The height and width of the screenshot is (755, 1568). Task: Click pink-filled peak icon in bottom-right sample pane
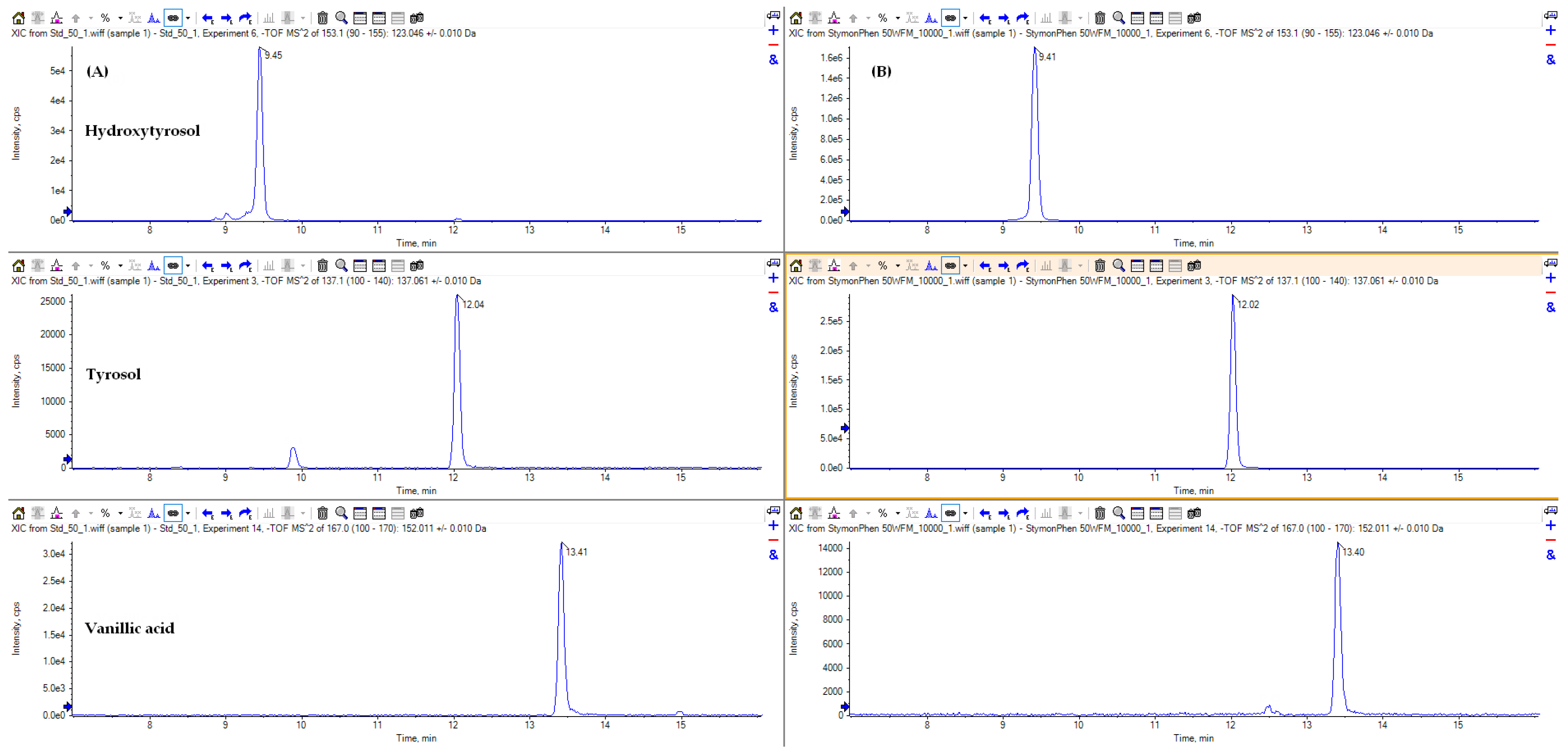pyautogui.click(x=834, y=513)
